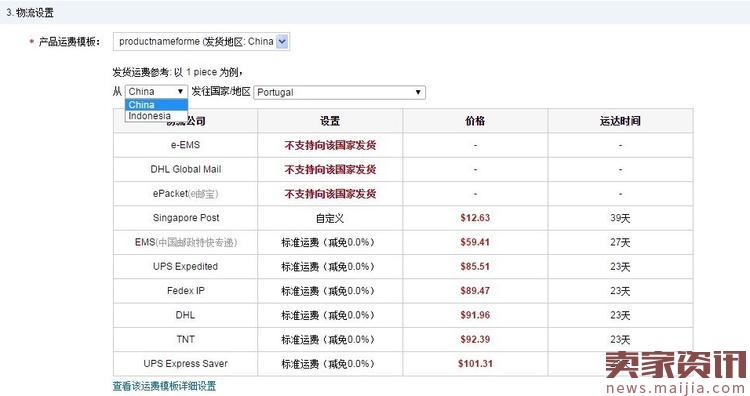750x396 pixels.
Task: Click the $89.47 price
Action: point(475,291)
